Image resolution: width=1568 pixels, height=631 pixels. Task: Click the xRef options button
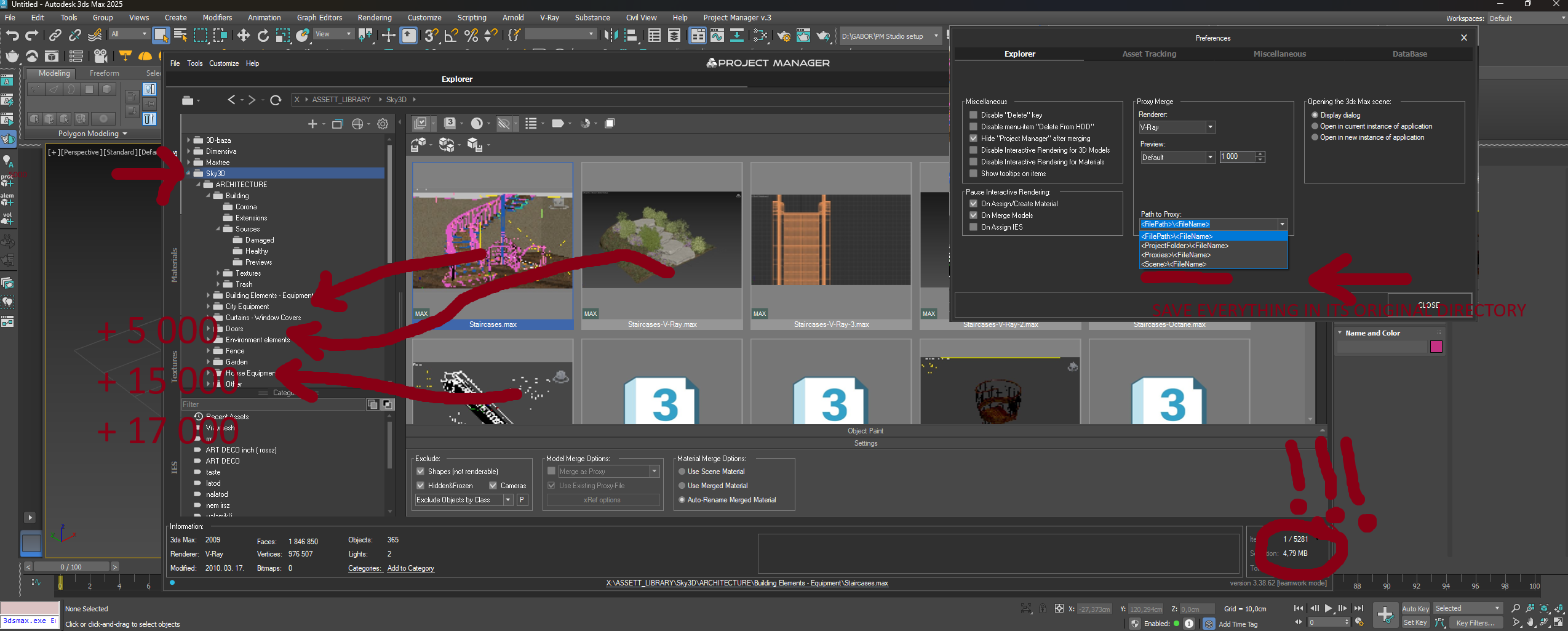602,500
